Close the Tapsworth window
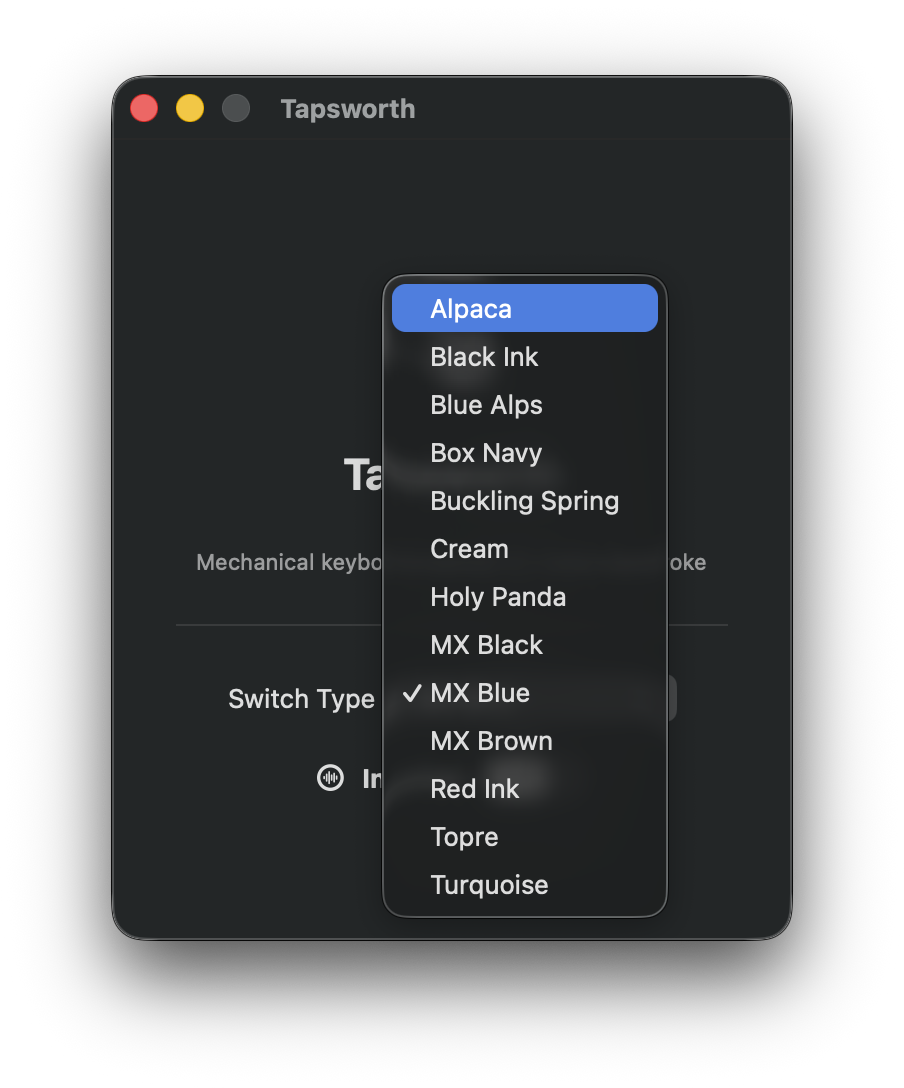The image size is (904, 1088). point(144,108)
